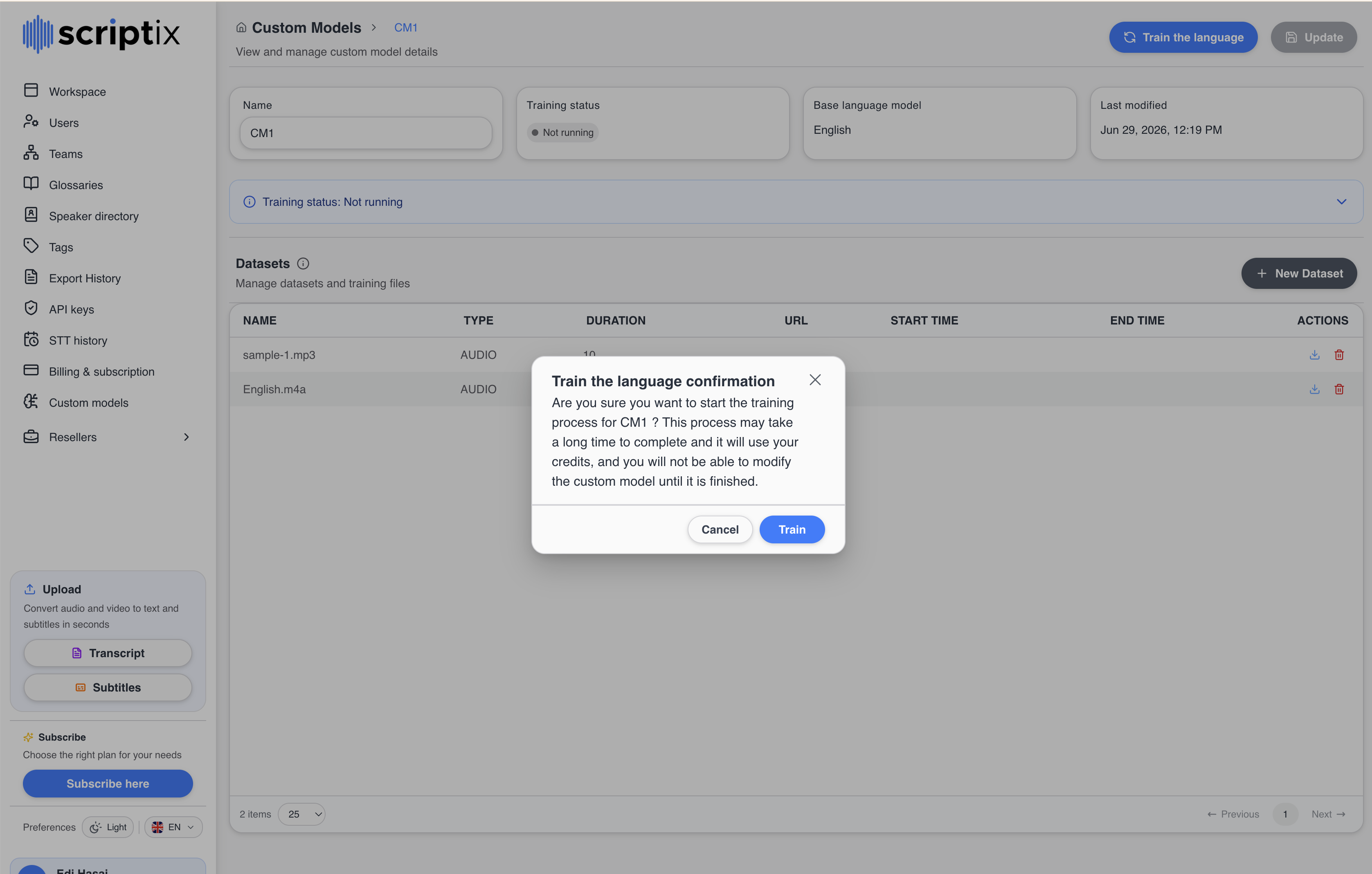Click the Billing & subscription card icon
The width and height of the screenshot is (1372, 874).
[x=31, y=370]
